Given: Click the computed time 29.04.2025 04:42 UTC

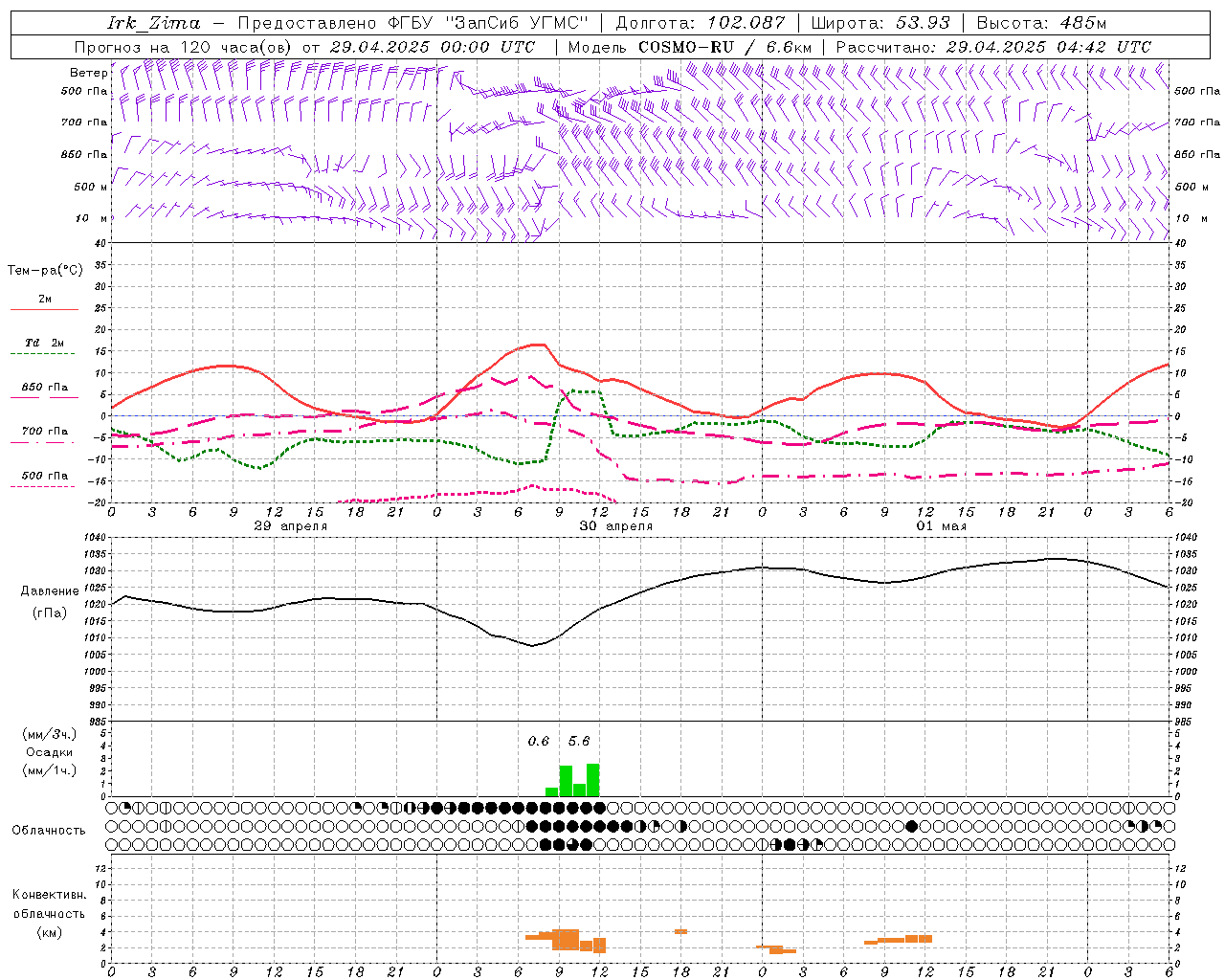Looking at the screenshot, I should coord(1049,47).
